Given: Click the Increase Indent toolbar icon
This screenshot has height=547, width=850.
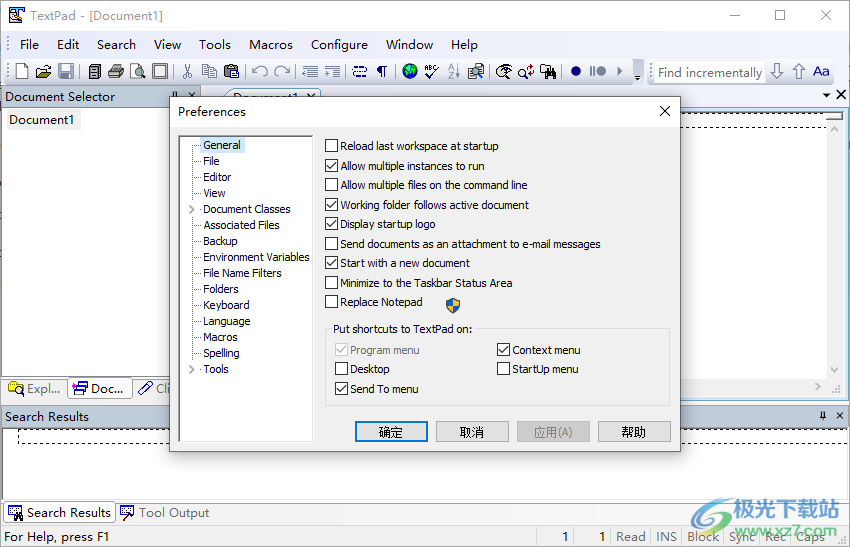Looking at the screenshot, I should 332,71.
